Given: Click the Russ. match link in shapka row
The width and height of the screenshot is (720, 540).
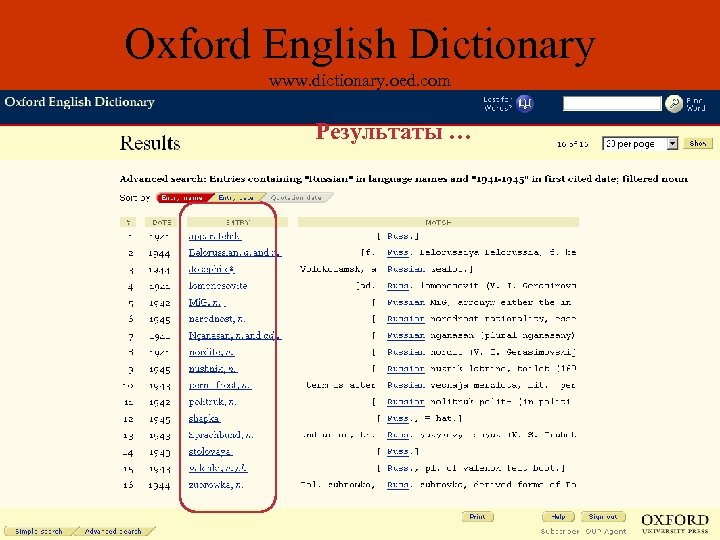Looking at the screenshot, I should tap(397, 418).
